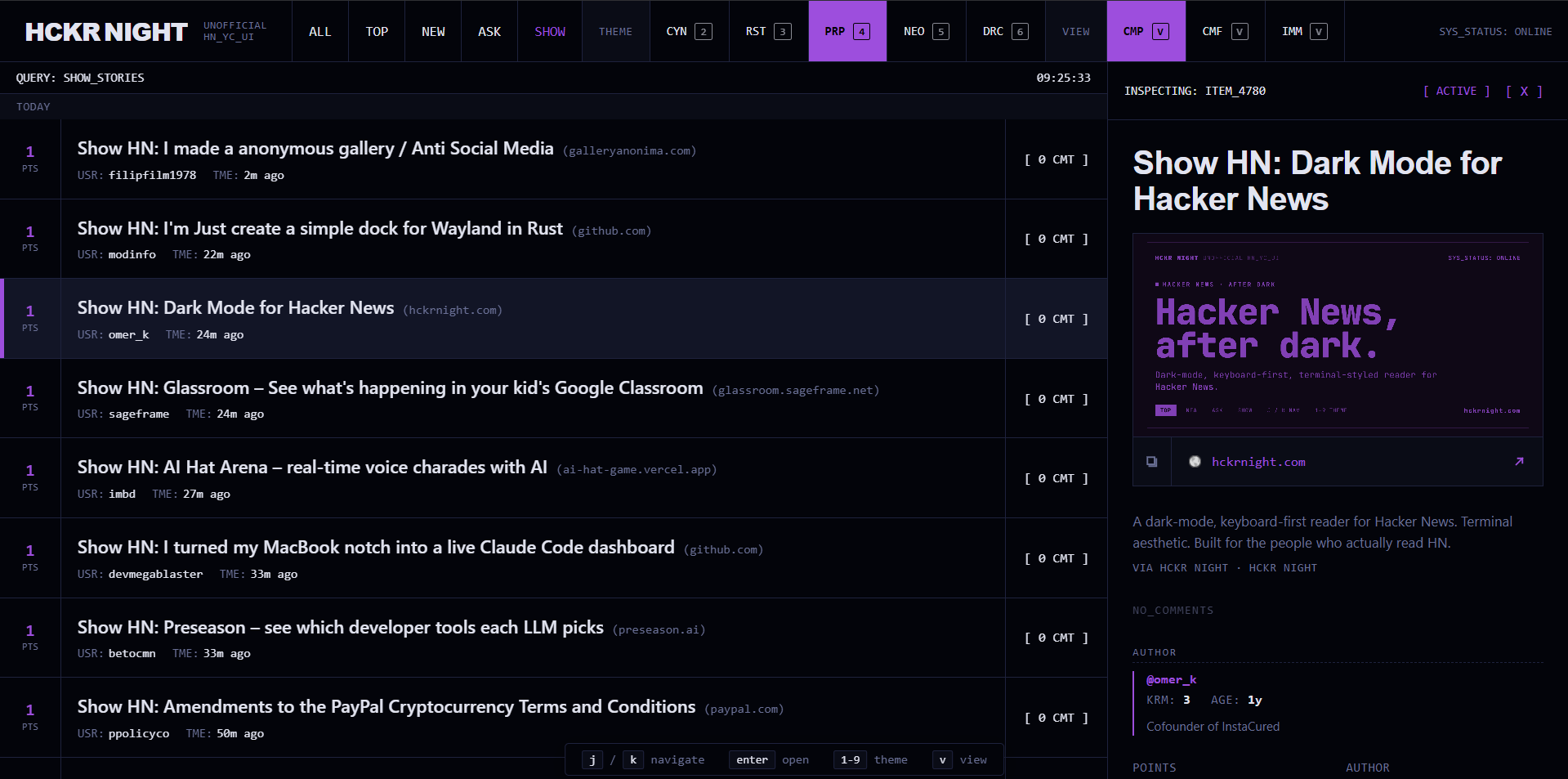The height and width of the screenshot is (779, 1568).
Task: Open story 'I made a anonymous gallery'
Action: pyautogui.click(x=315, y=149)
